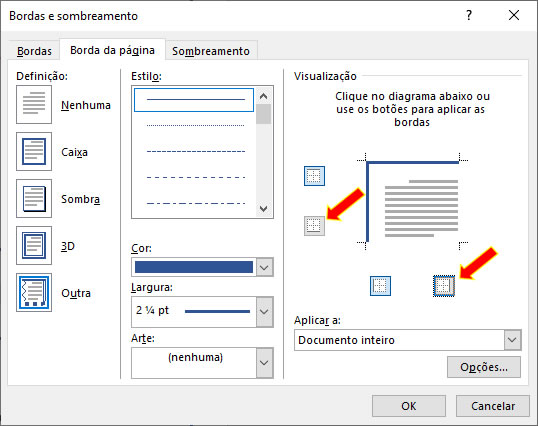Click the Nenhuma label text
The height and width of the screenshot is (426, 538).
tap(86, 105)
